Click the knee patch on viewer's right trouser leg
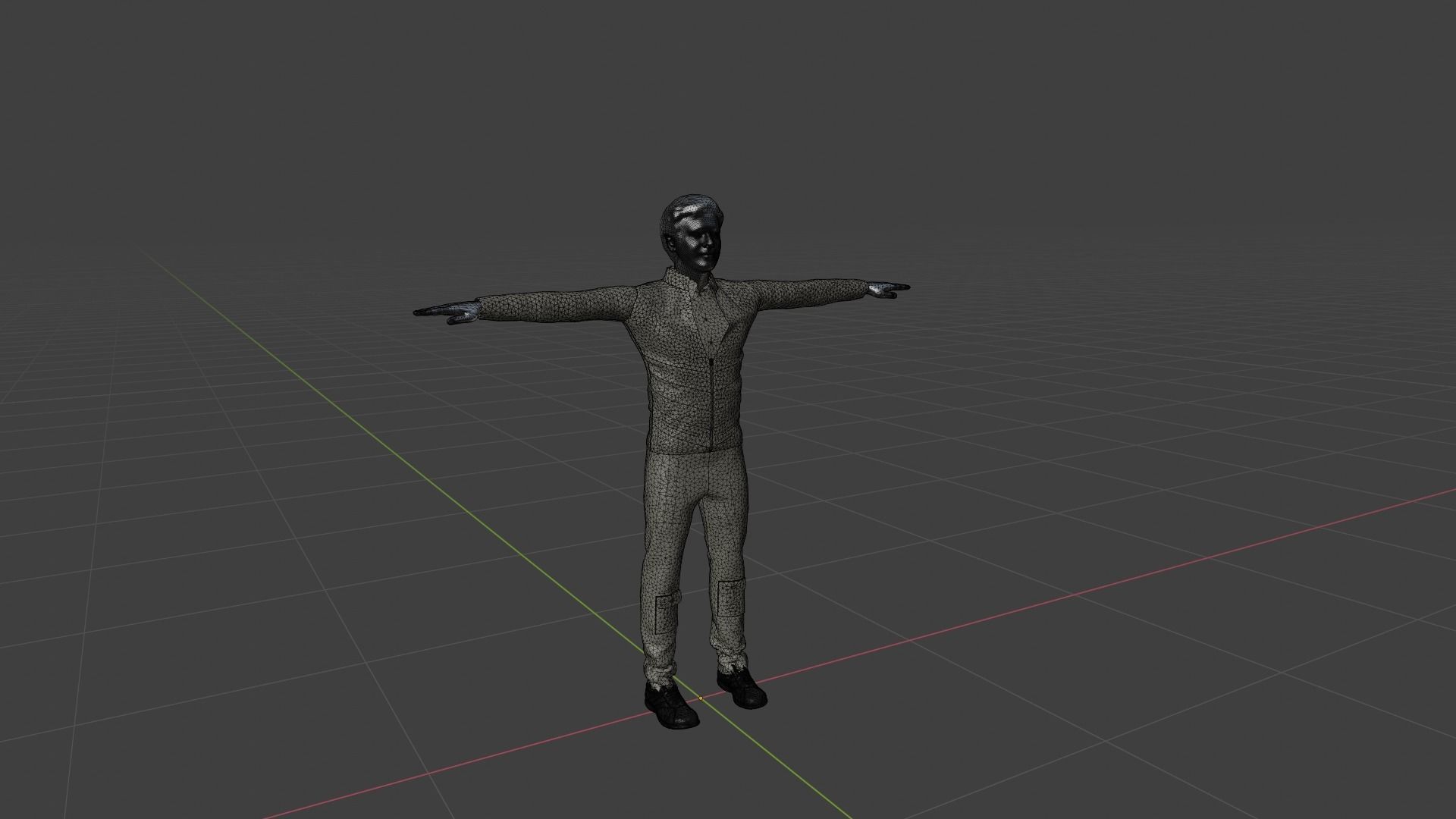Image resolution: width=1456 pixels, height=819 pixels. pos(730,599)
